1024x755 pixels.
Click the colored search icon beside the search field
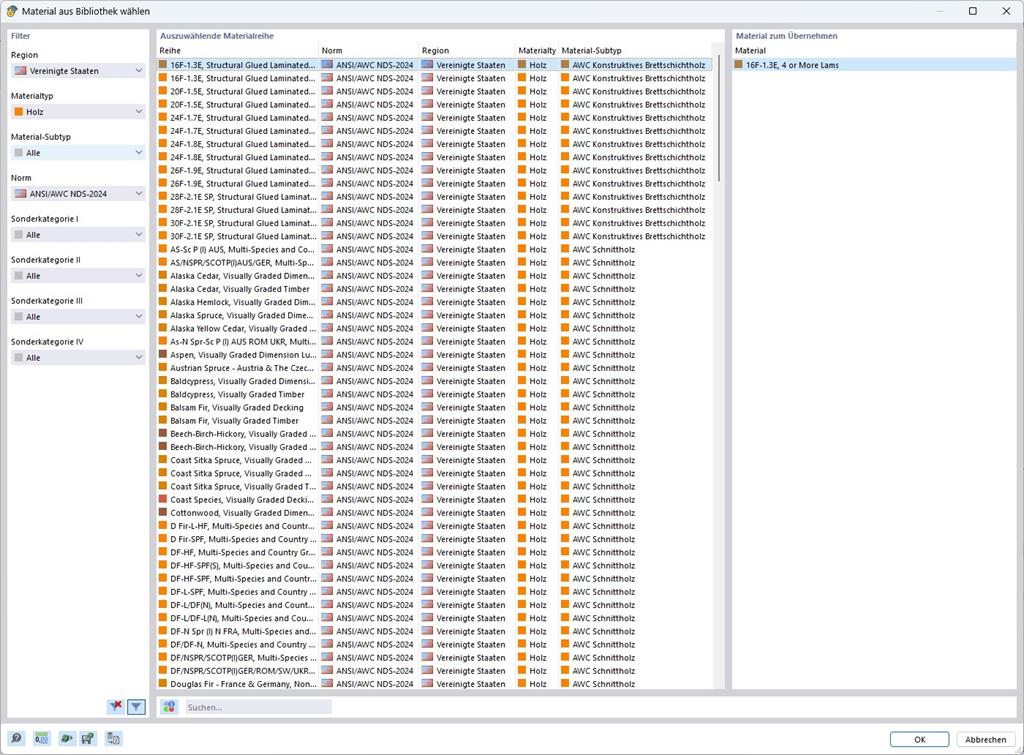[x=168, y=706]
